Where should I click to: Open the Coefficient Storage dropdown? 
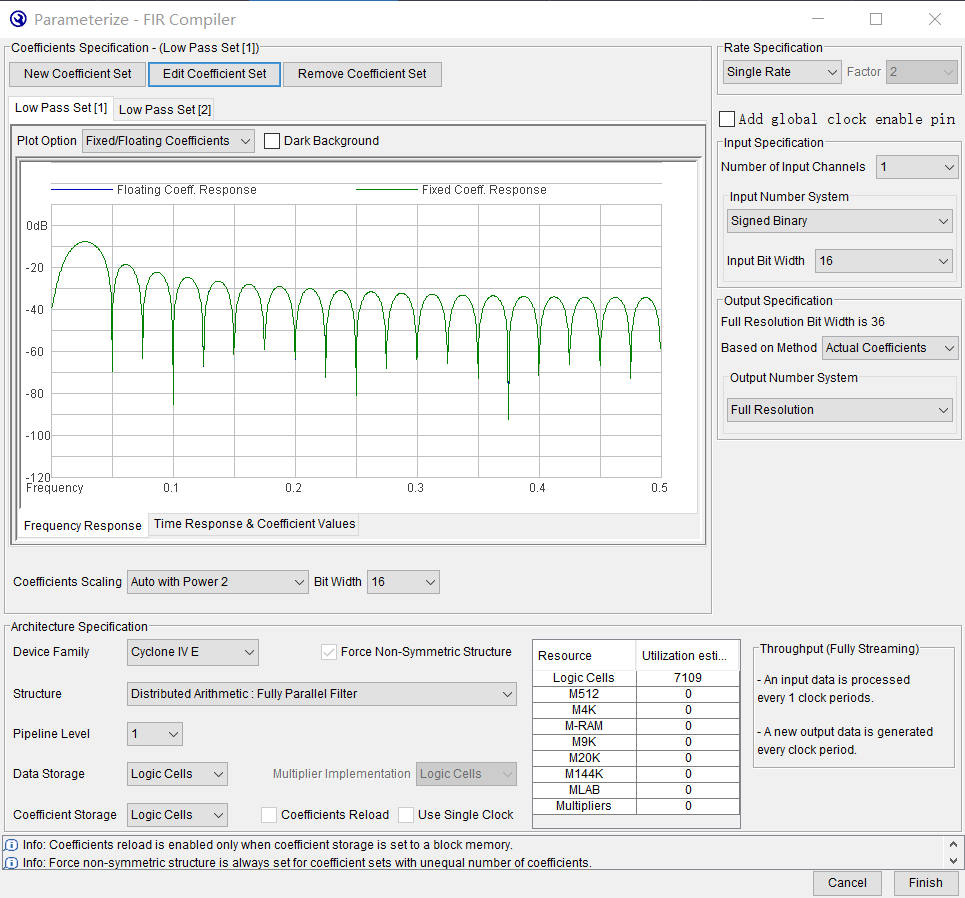(177, 815)
